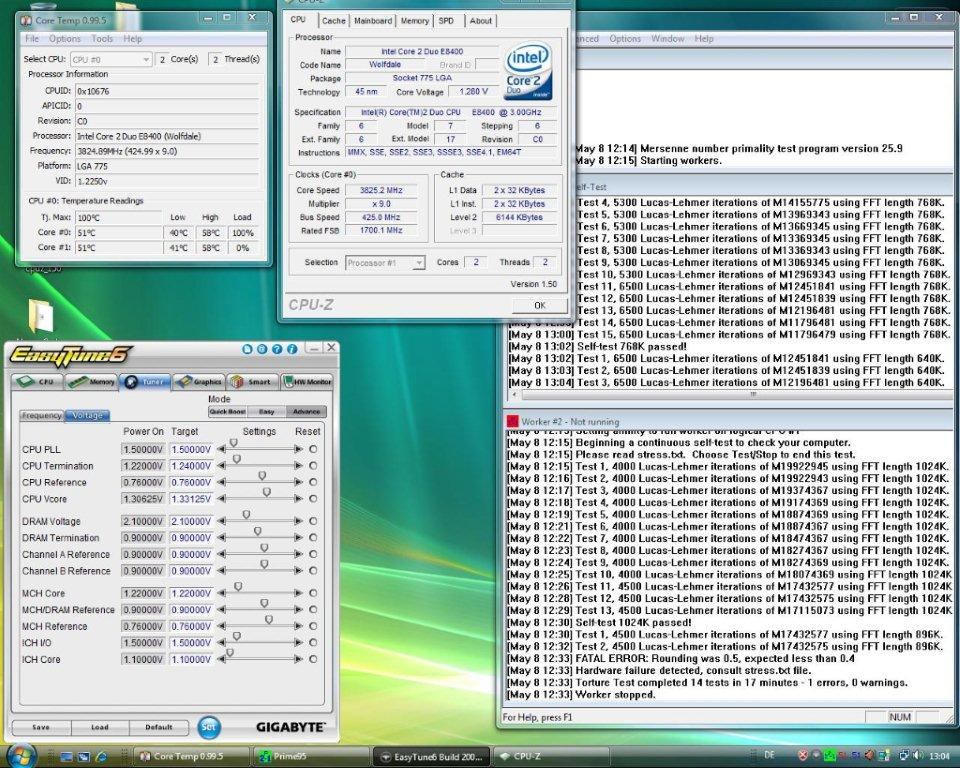Click the DRAM Voltage slider thumb
Image resolution: width=960 pixels, height=768 pixels.
[246, 514]
